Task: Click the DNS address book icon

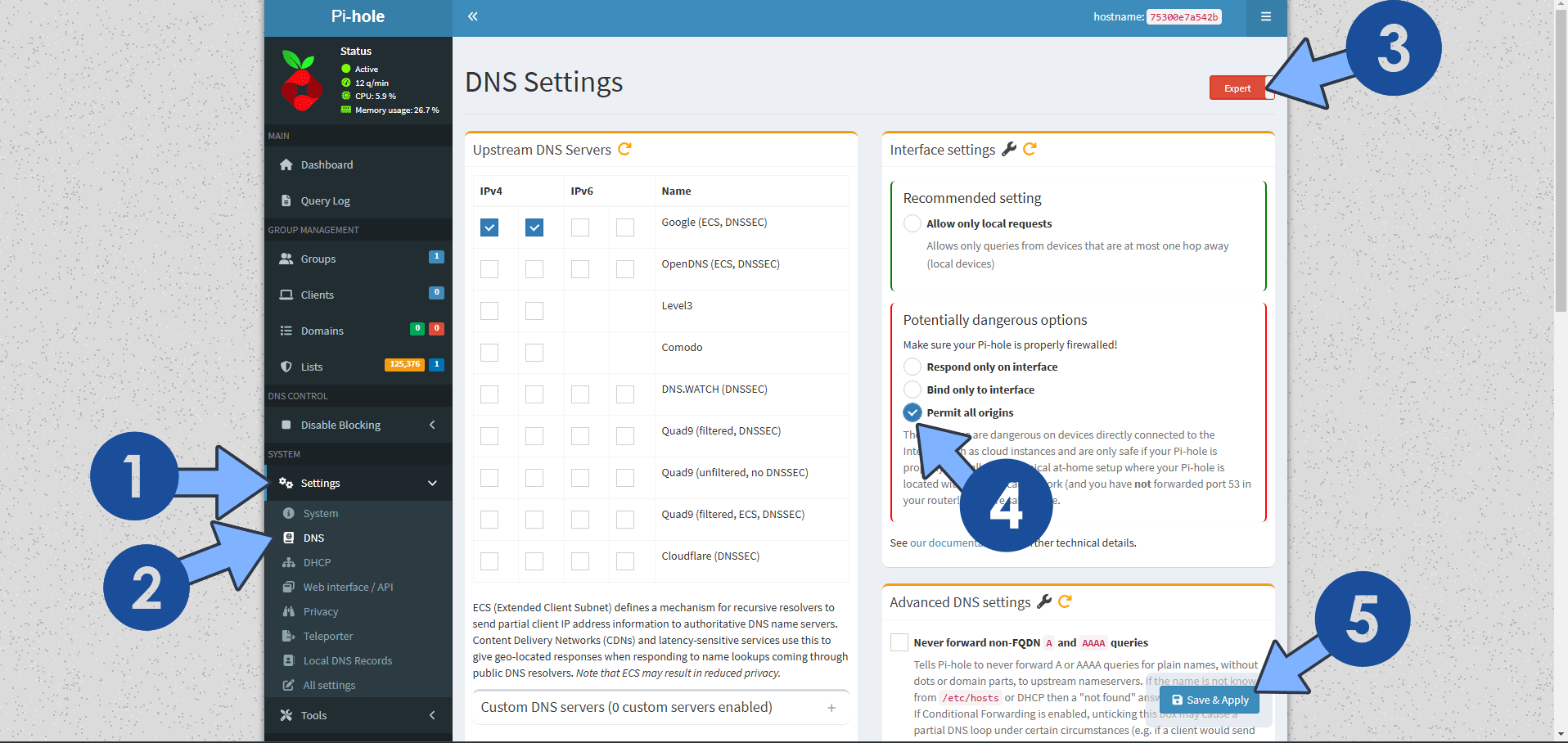Action: 289,538
